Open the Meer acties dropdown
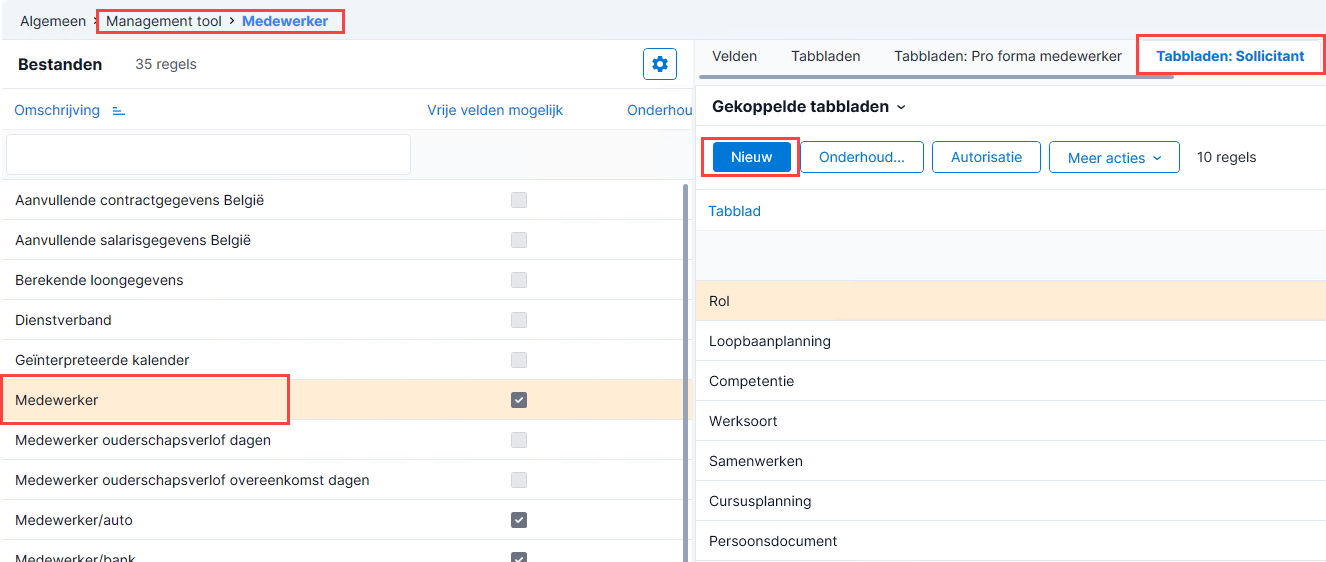The image size is (1326, 562). pos(1114,157)
